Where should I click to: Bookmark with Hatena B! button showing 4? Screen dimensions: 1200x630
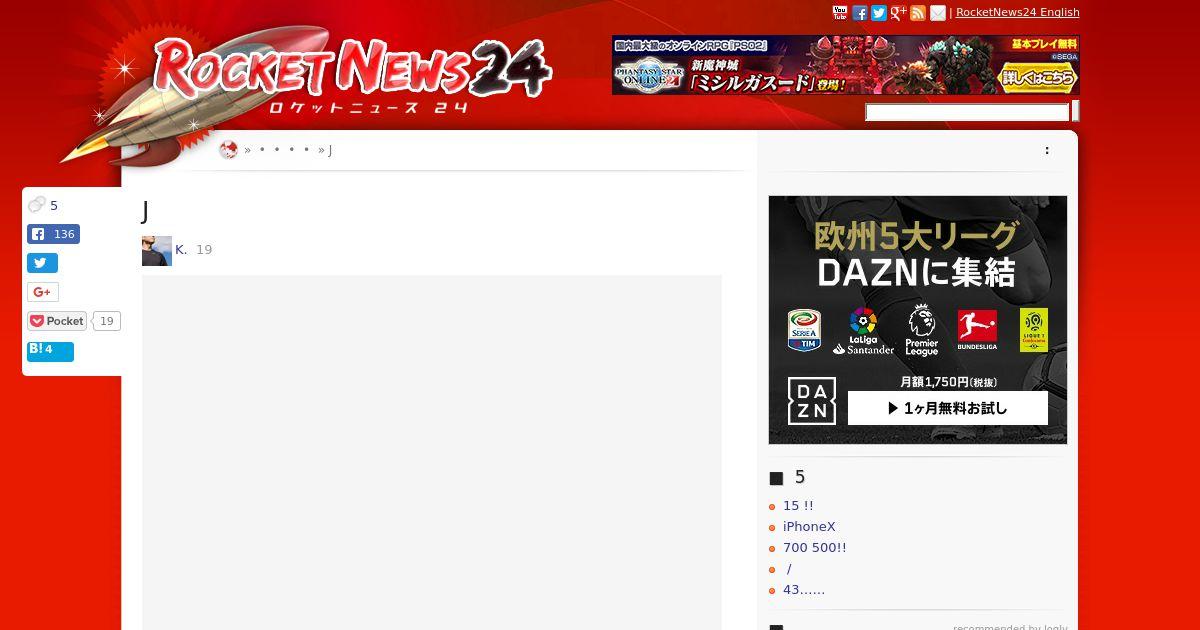coord(50,351)
